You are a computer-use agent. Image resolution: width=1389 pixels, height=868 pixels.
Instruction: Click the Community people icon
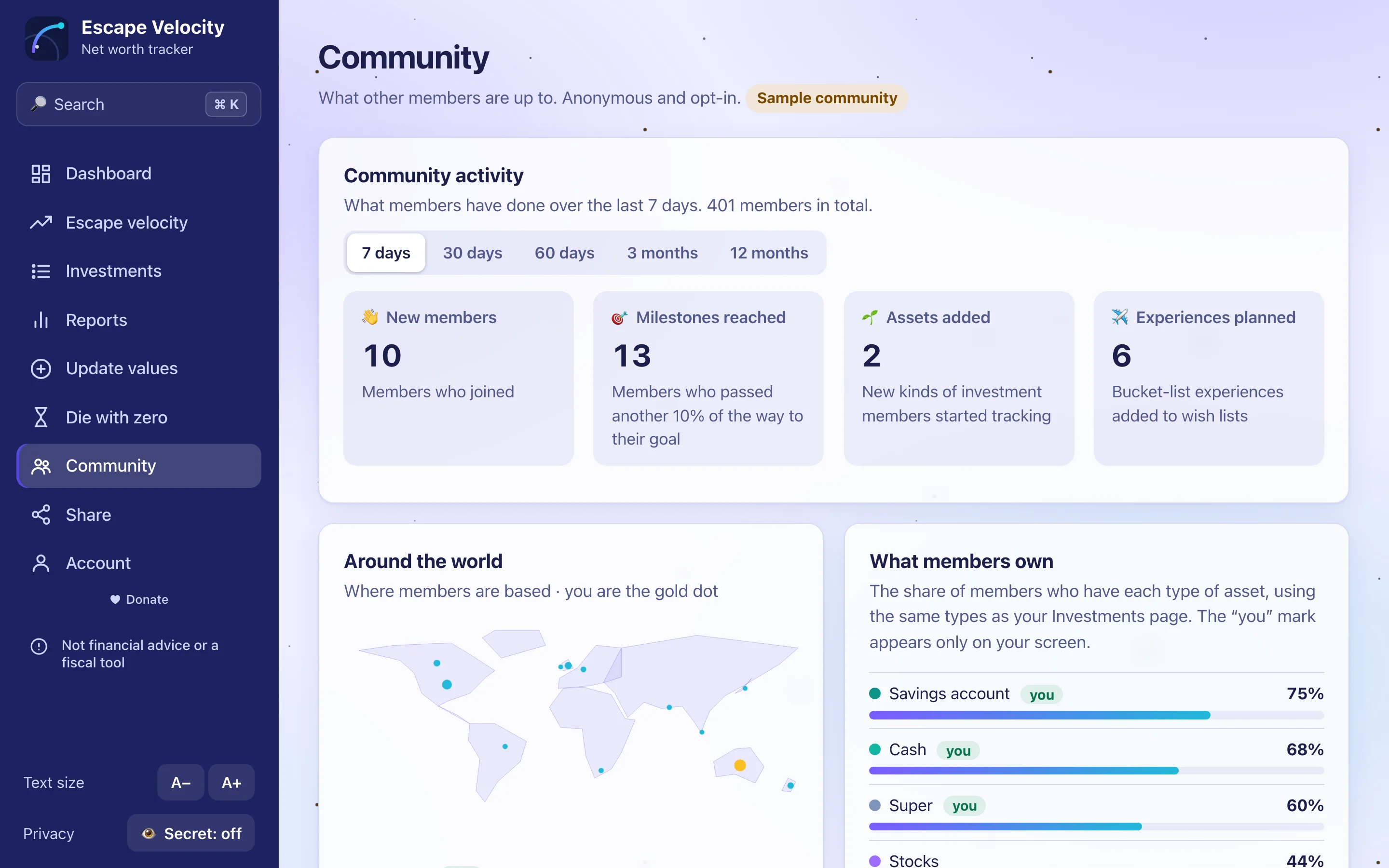point(41,466)
